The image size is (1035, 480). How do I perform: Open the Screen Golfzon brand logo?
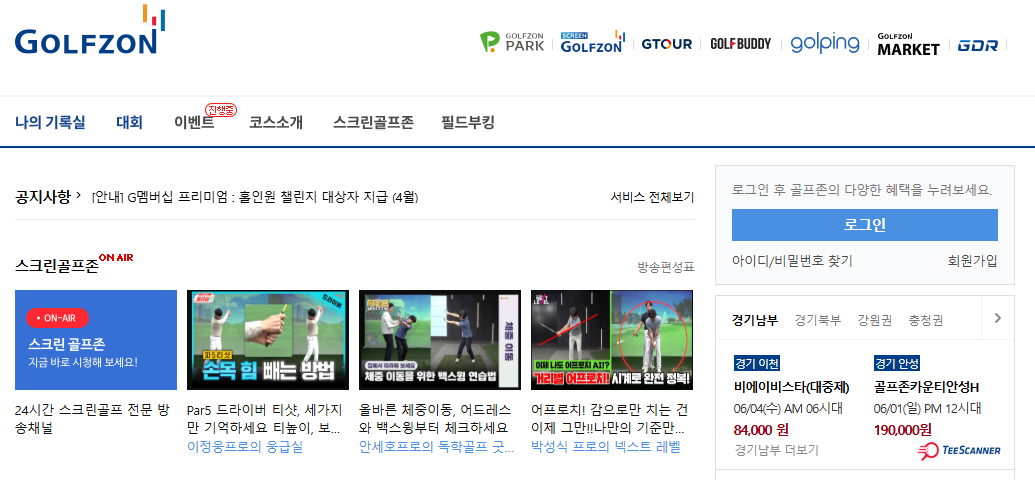[x=592, y=42]
